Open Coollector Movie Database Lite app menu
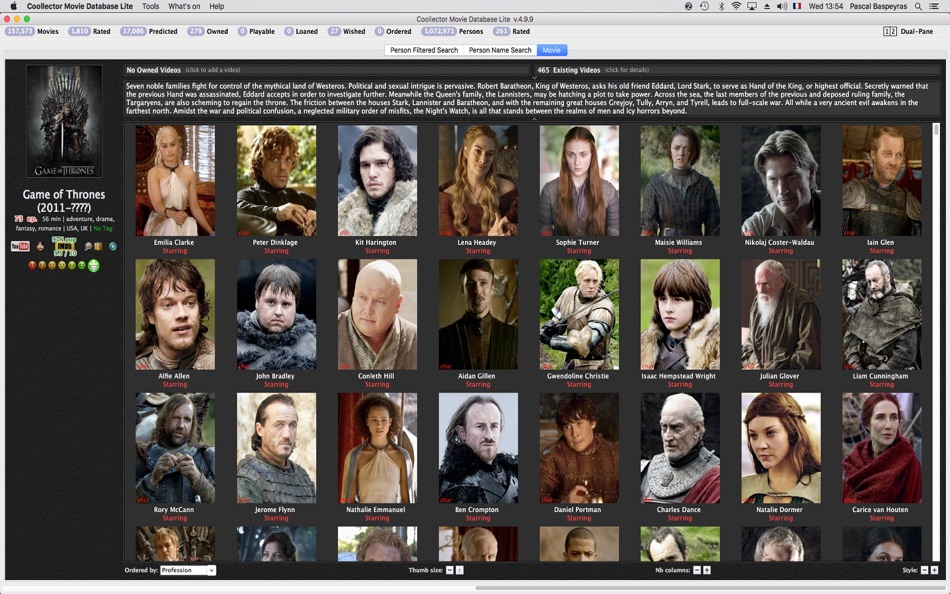This screenshot has height=594, width=950. tap(79, 6)
